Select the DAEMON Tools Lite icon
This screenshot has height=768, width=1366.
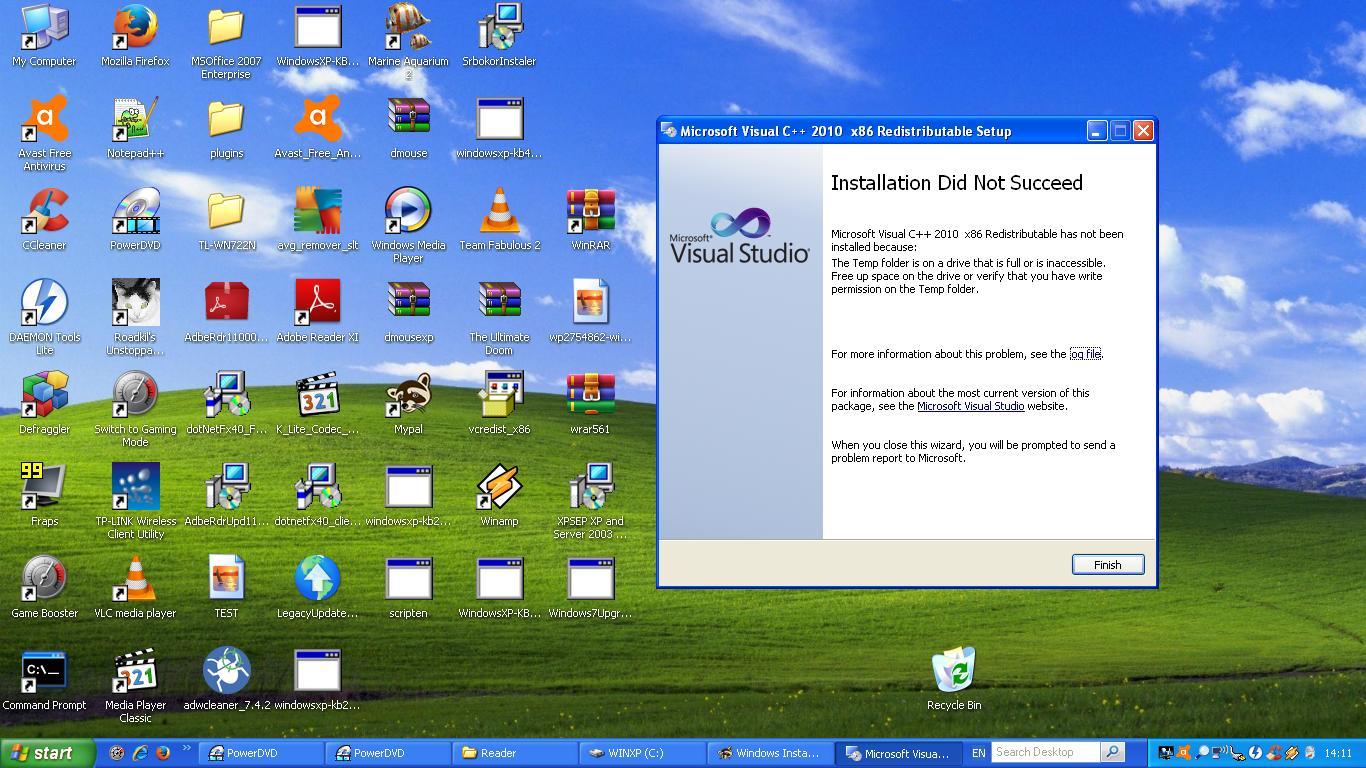(x=44, y=306)
